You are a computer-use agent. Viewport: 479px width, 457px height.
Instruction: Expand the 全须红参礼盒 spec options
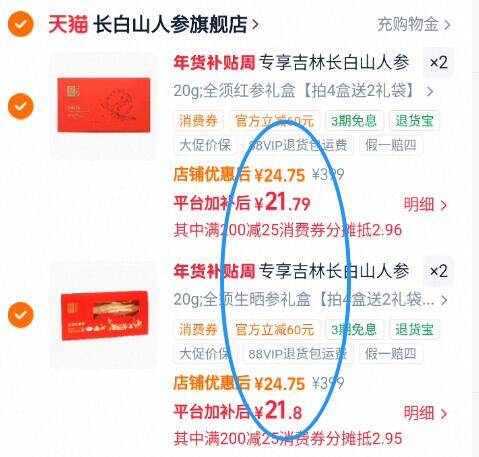tap(430, 91)
